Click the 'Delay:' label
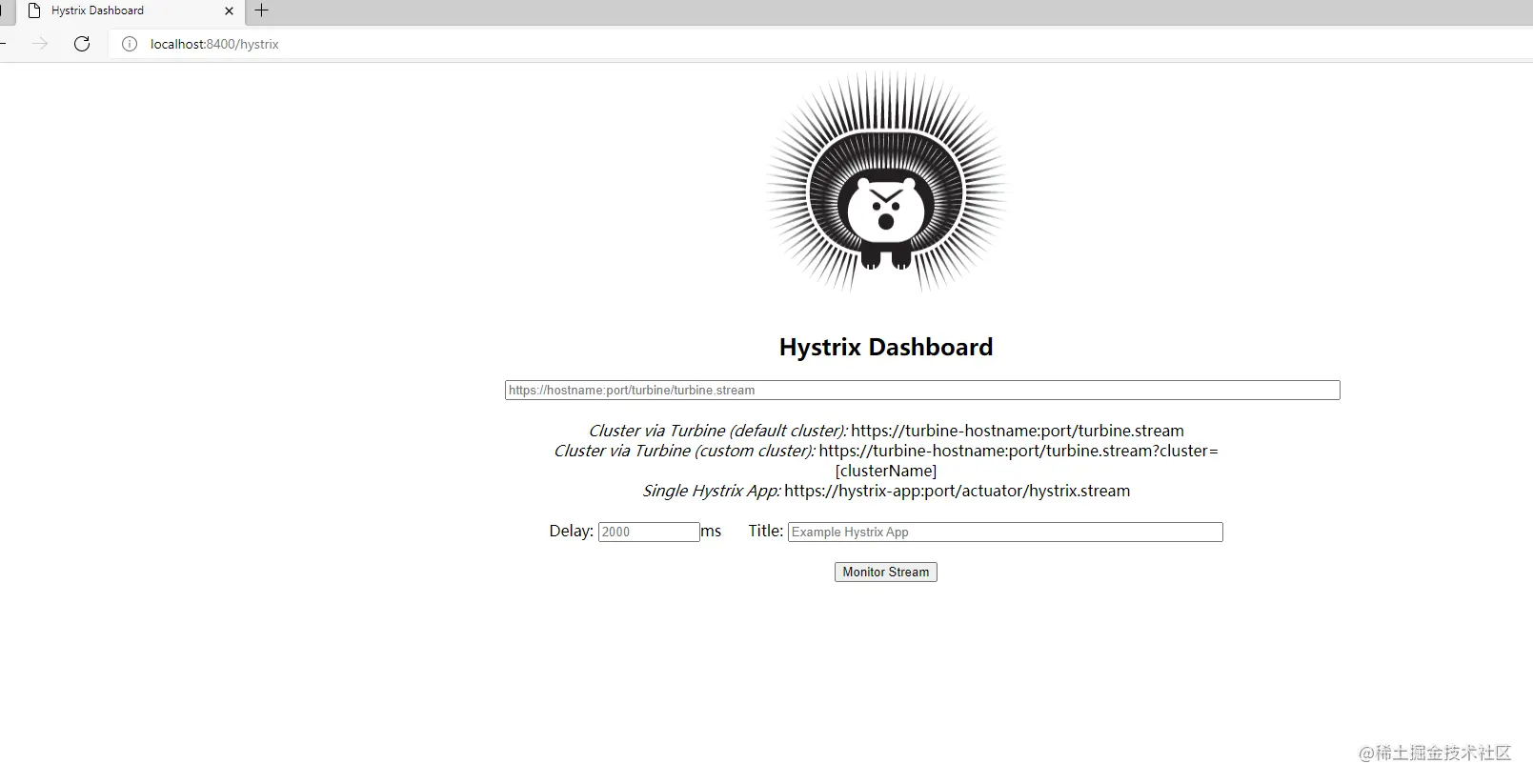1533x784 pixels. 571,531
